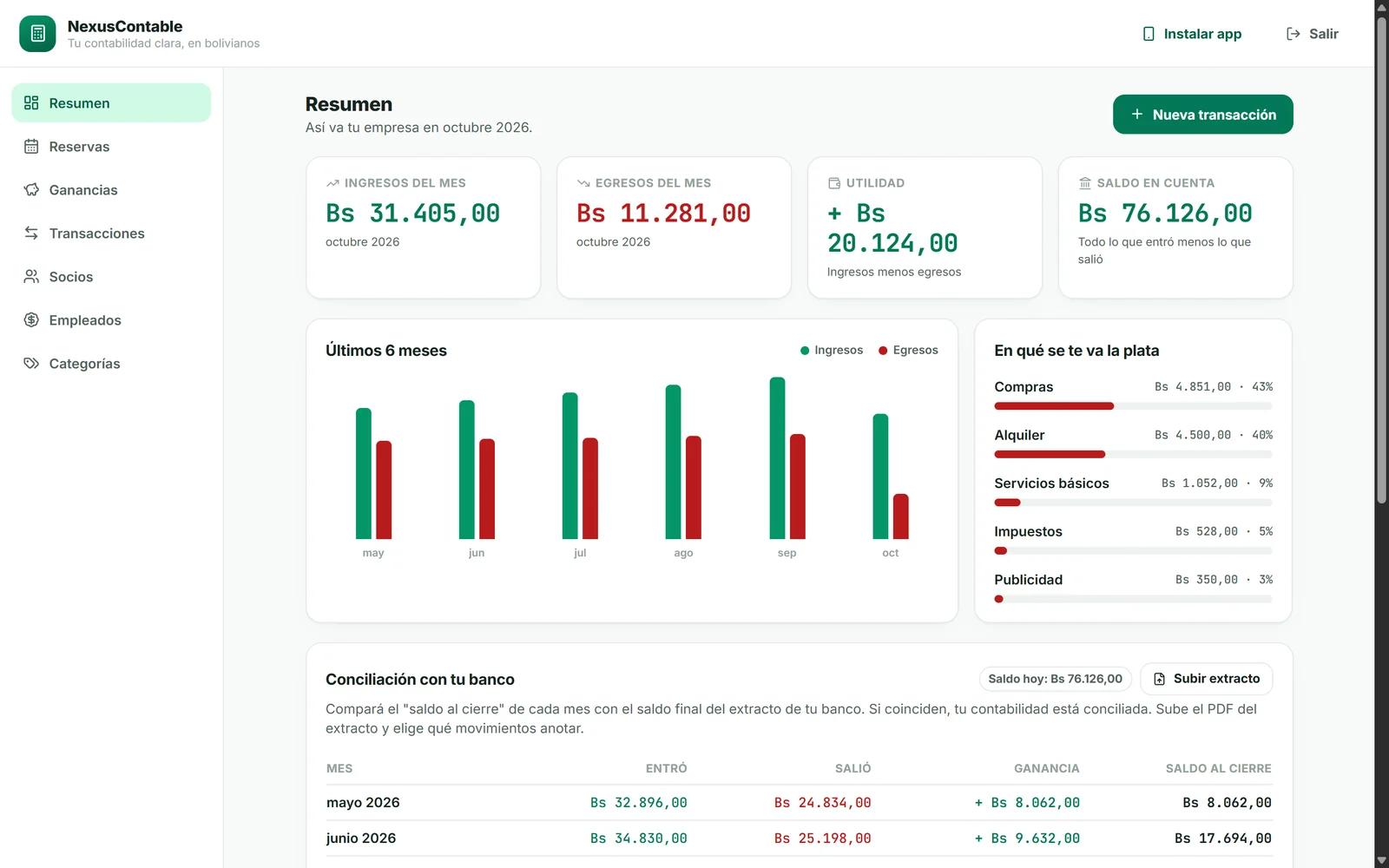Click the Saldo hoy Bs 76.126,00 badge
This screenshot has height=868, width=1389.
[1055, 679]
